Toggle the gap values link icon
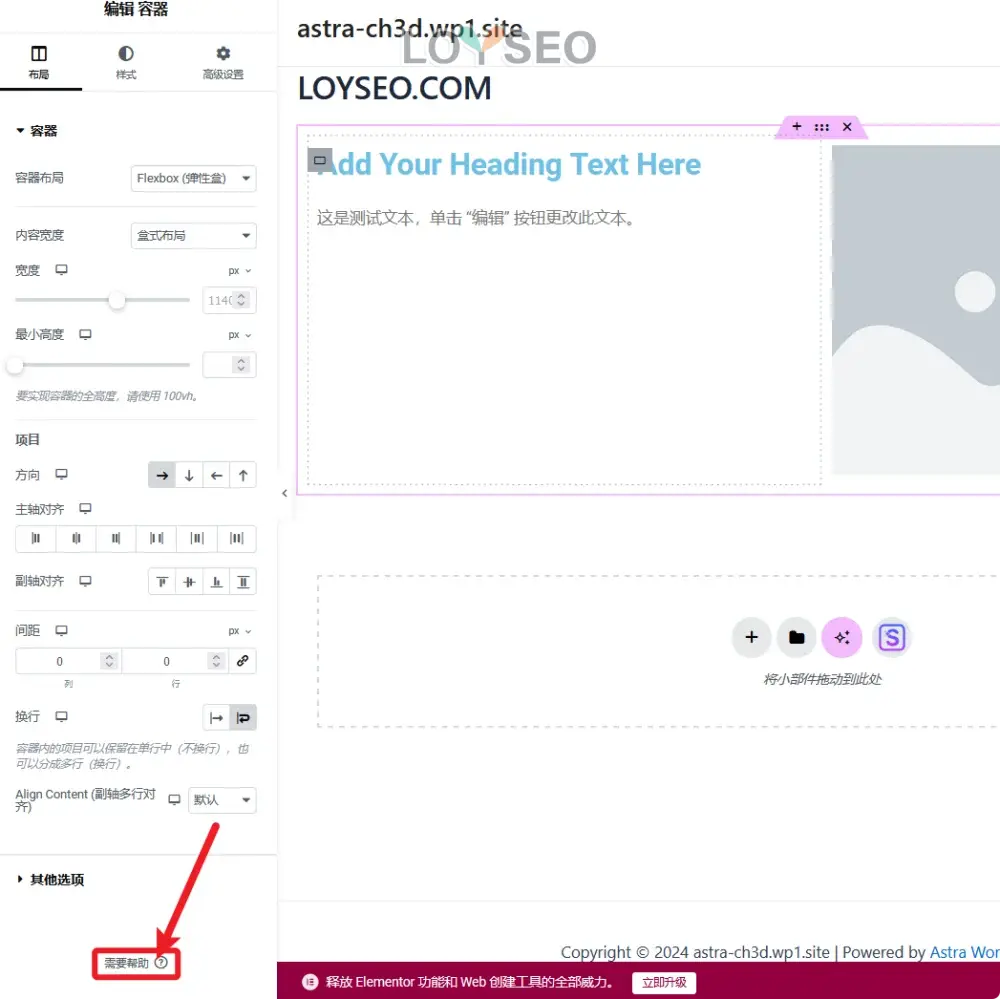 tap(242, 661)
